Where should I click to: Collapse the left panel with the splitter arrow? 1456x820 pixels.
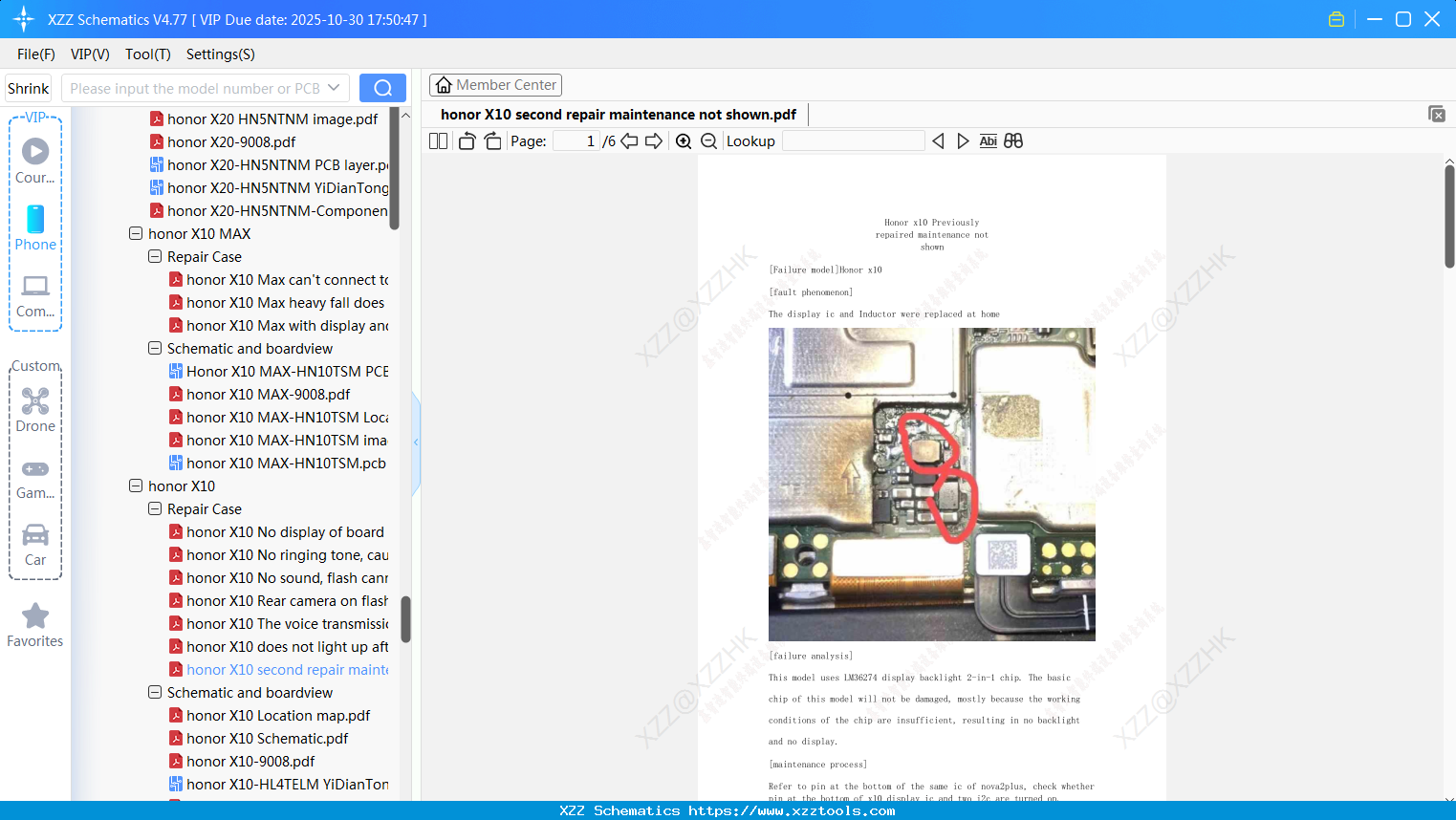tap(416, 442)
